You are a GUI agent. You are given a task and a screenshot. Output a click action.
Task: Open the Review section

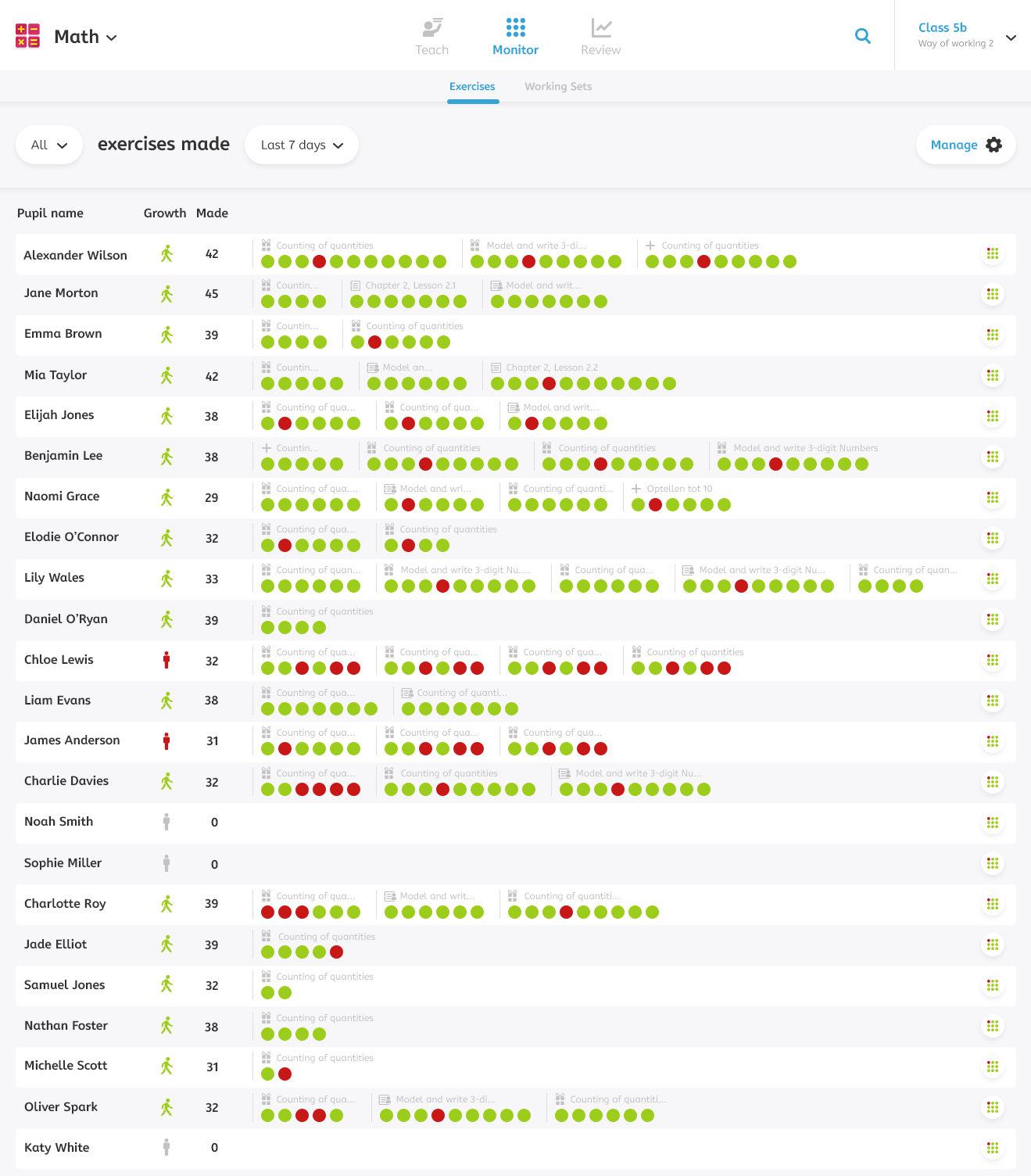(x=600, y=37)
